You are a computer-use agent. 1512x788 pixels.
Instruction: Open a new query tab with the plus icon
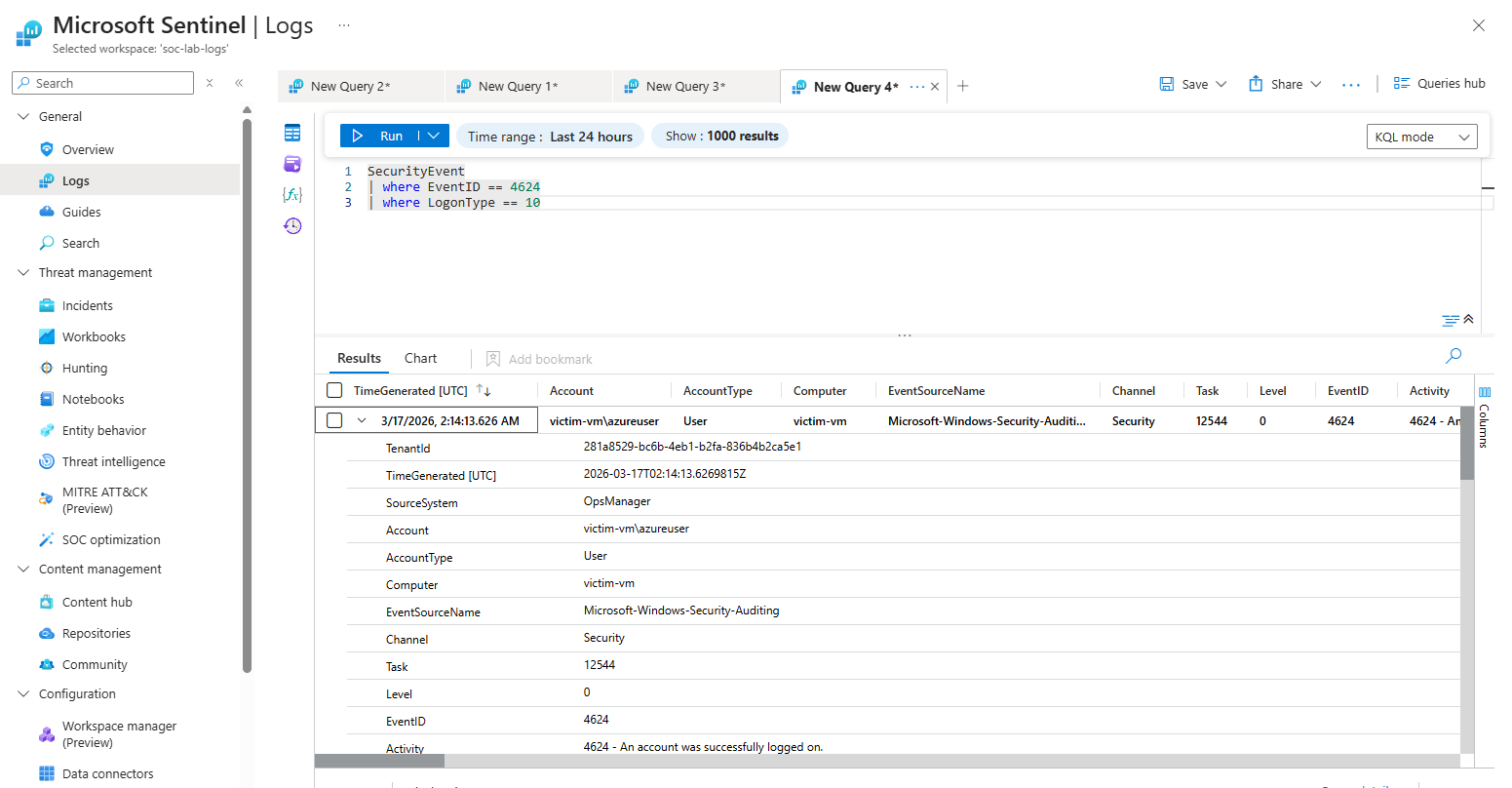click(x=962, y=86)
